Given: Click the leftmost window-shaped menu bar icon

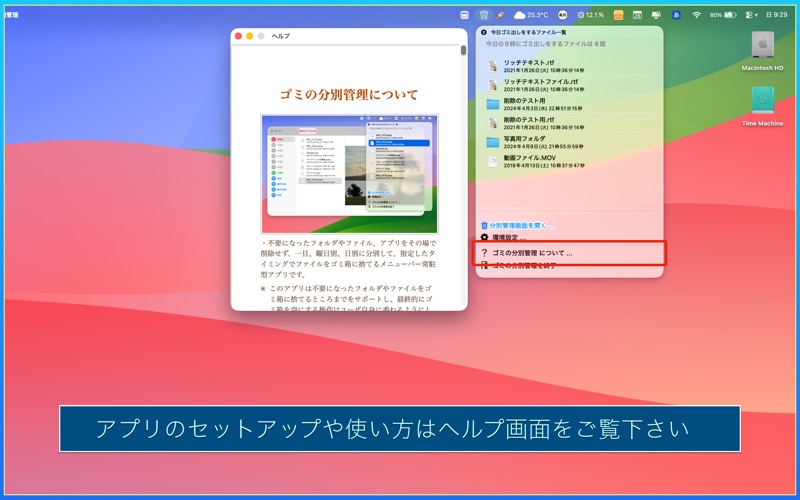Looking at the screenshot, I should pos(464,15).
